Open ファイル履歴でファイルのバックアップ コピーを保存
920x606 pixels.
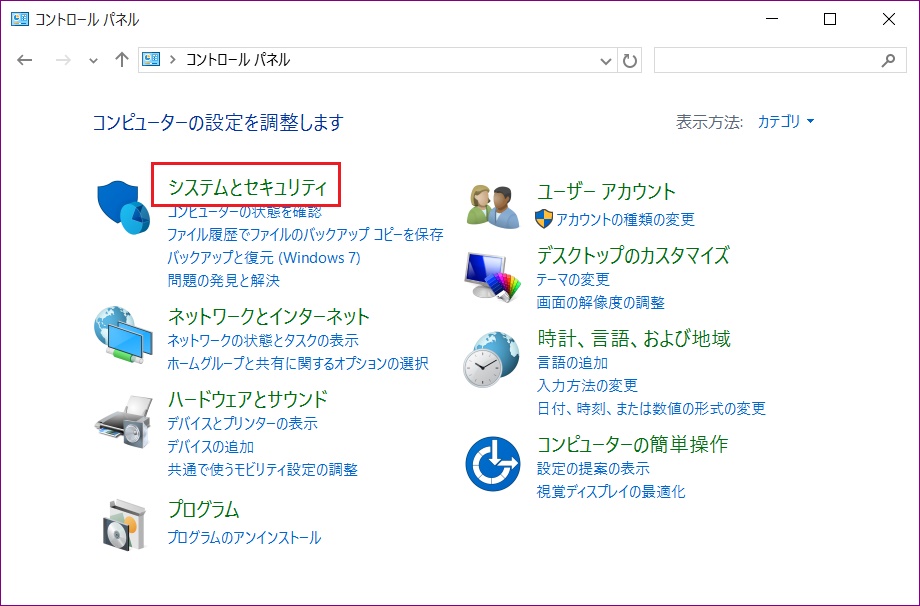[x=305, y=235]
